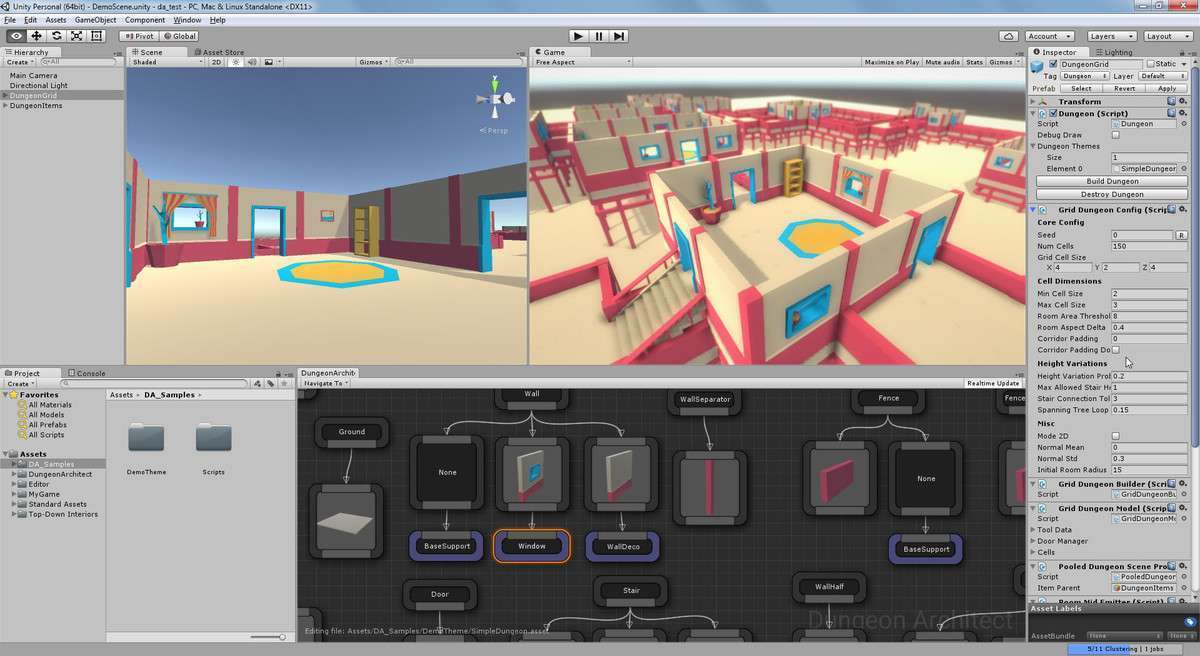Screen dimensions: 1200x656
Task: Select the Scale tool
Action: (x=76, y=36)
